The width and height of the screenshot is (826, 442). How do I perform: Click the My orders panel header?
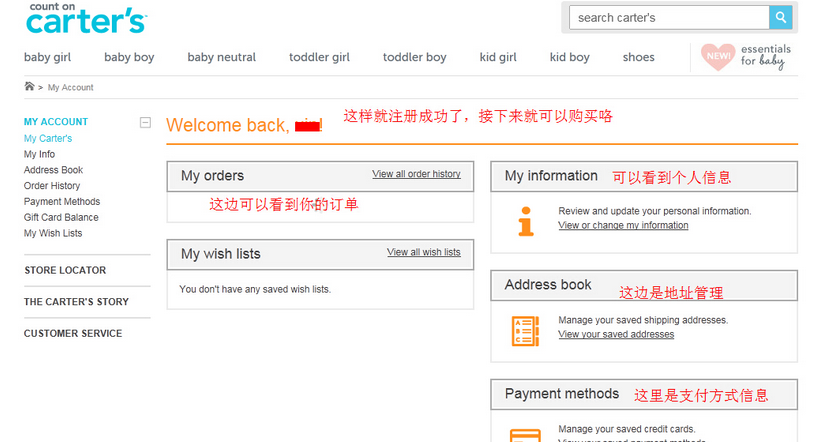(x=320, y=176)
